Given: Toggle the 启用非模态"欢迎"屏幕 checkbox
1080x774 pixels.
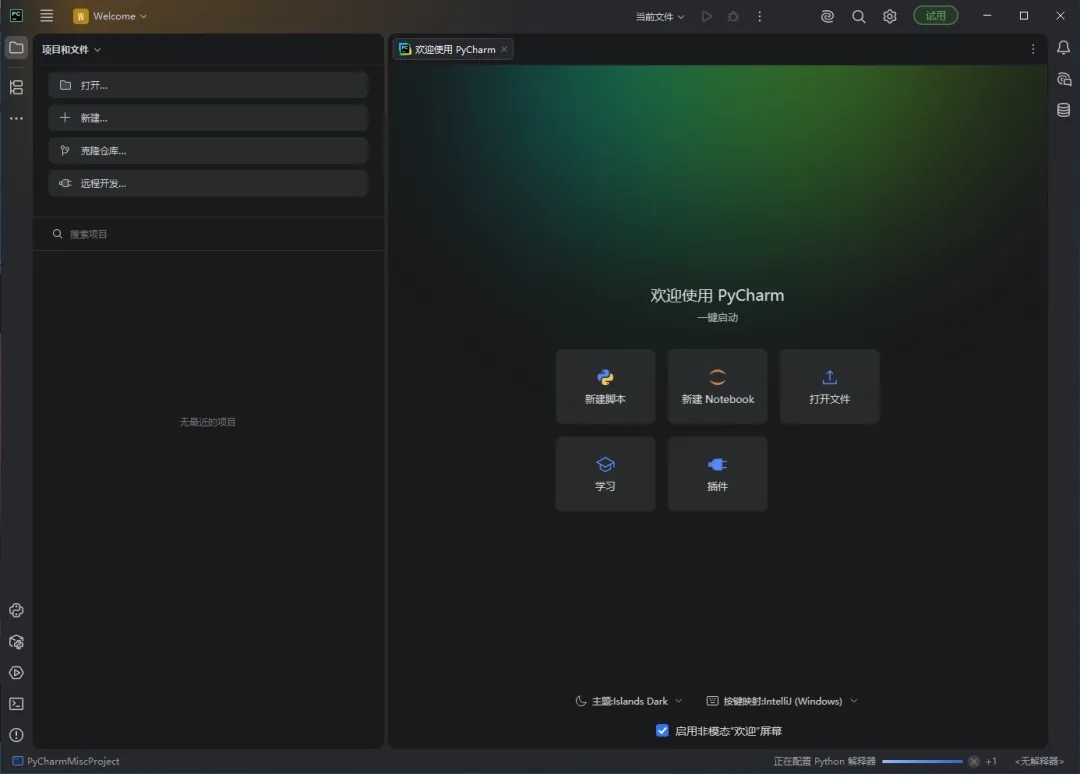Looking at the screenshot, I should point(662,731).
